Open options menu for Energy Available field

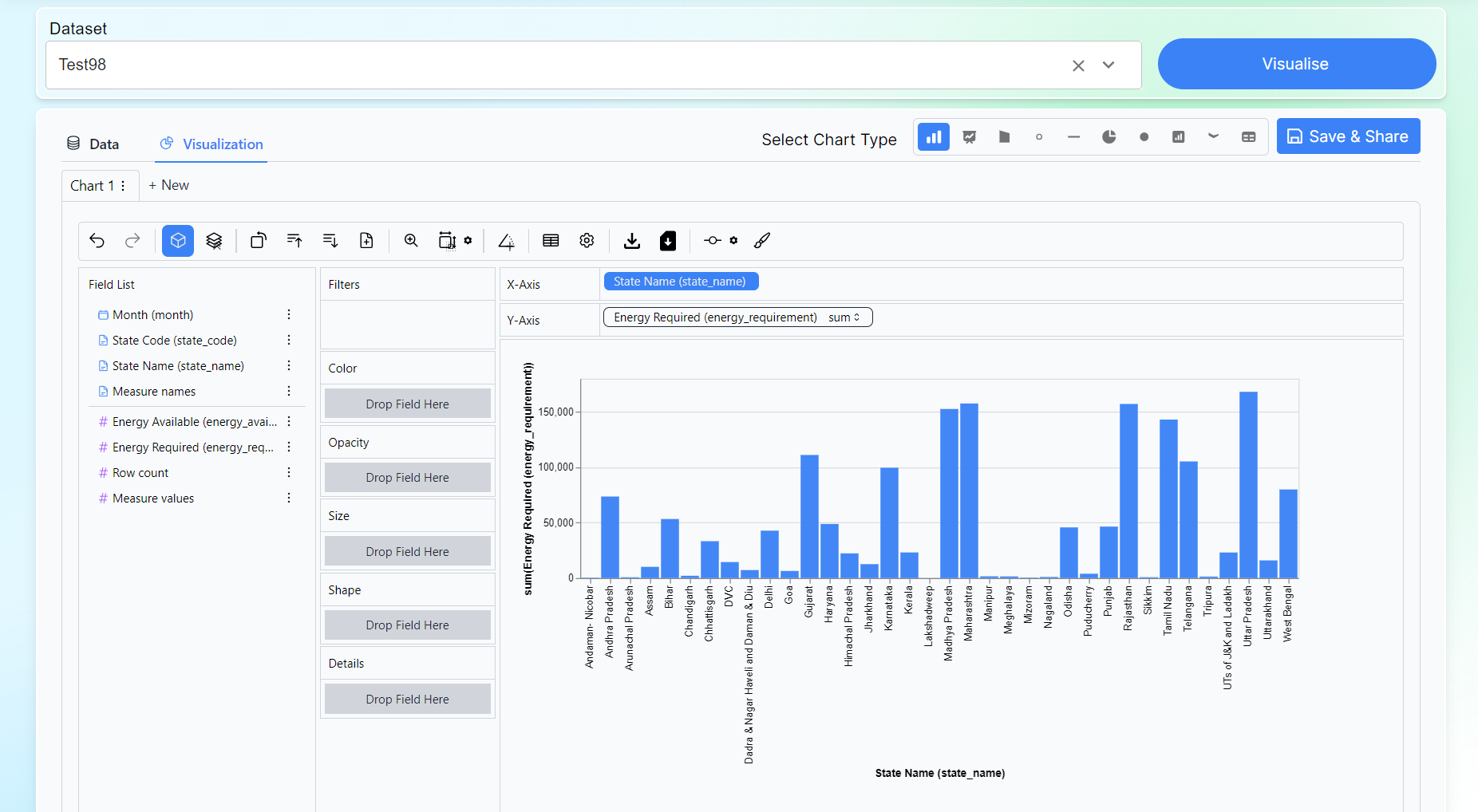(x=289, y=422)
